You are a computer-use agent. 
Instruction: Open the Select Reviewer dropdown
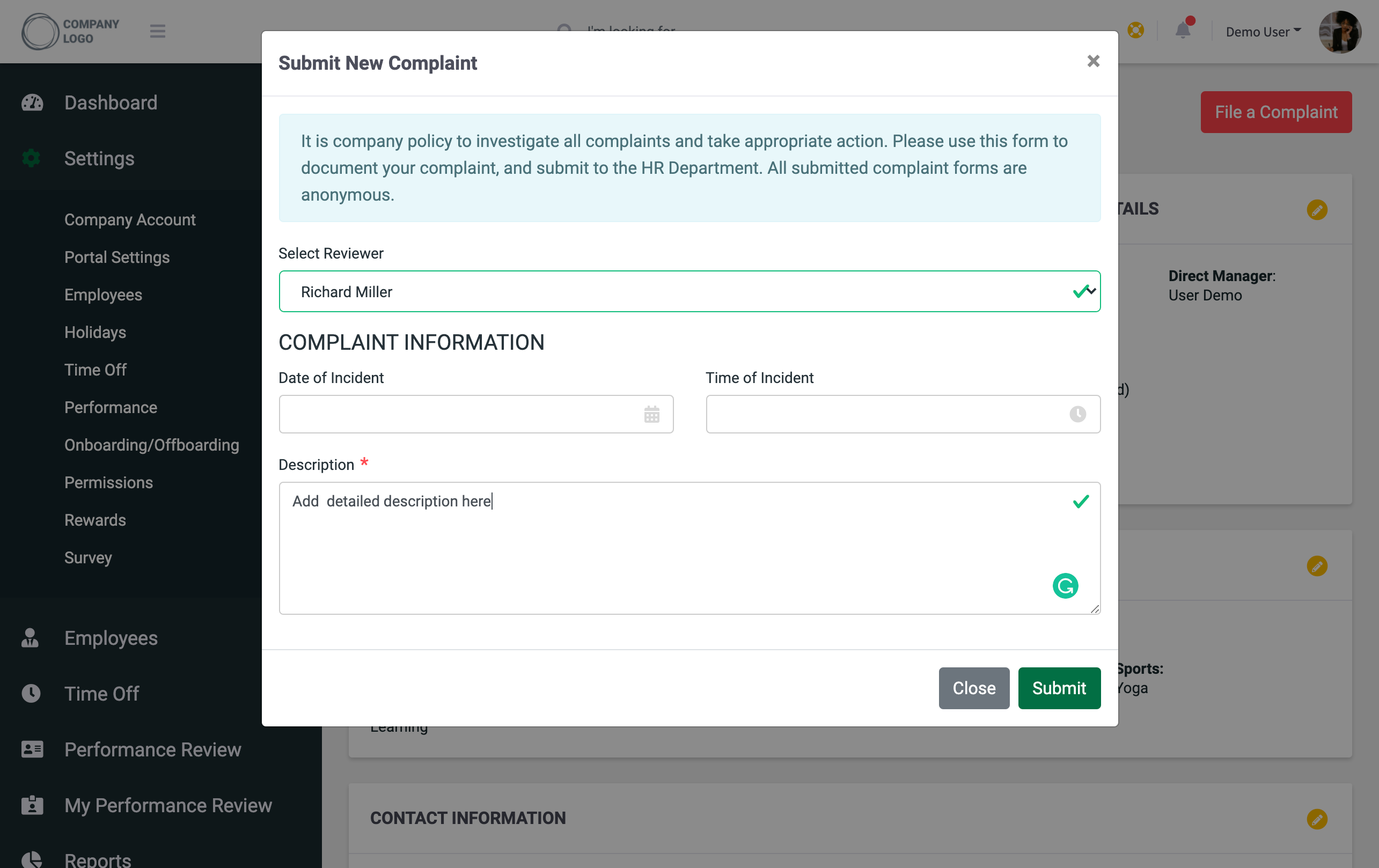coord(689,291)
